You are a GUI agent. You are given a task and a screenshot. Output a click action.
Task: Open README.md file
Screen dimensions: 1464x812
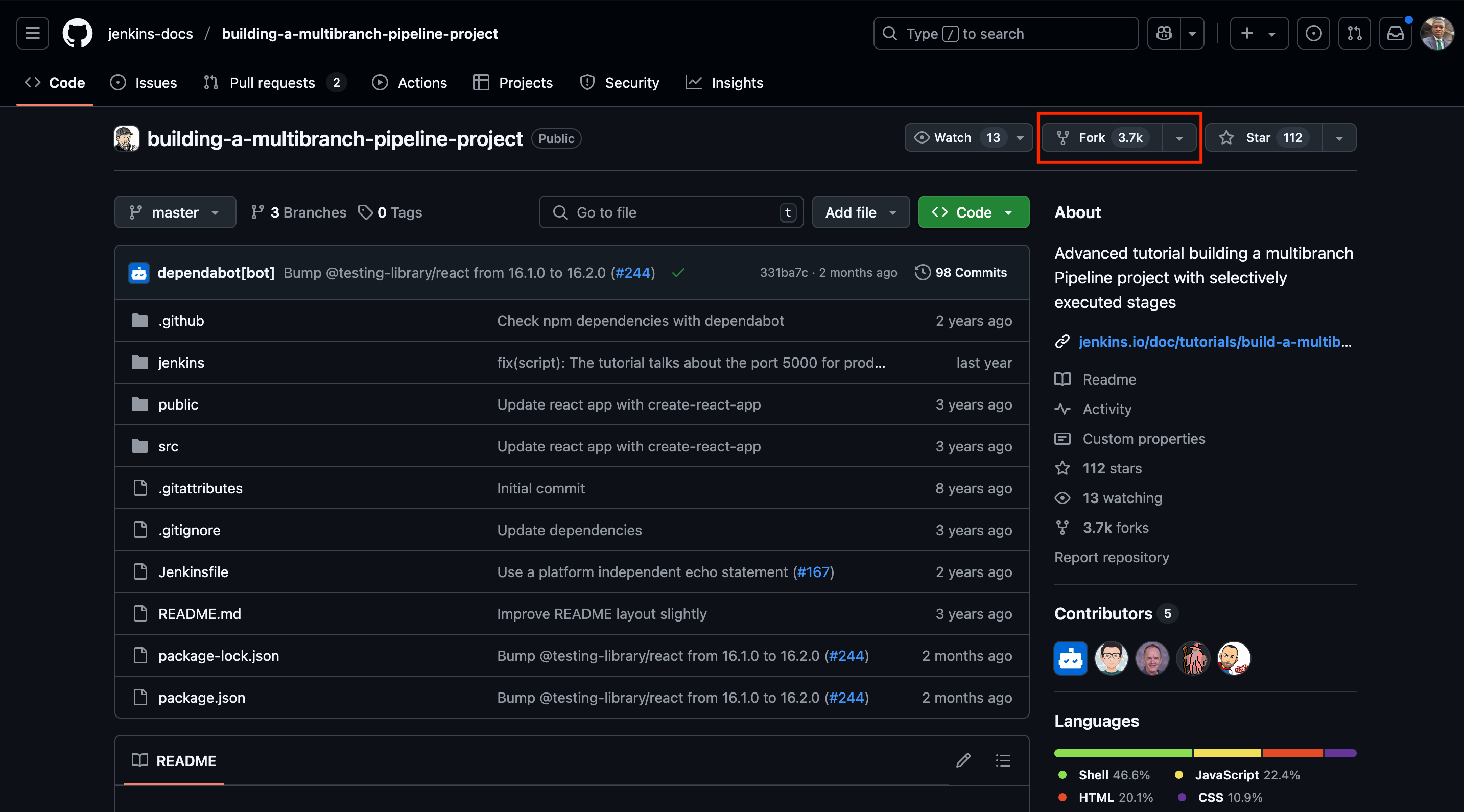click(x=200, y=614)
